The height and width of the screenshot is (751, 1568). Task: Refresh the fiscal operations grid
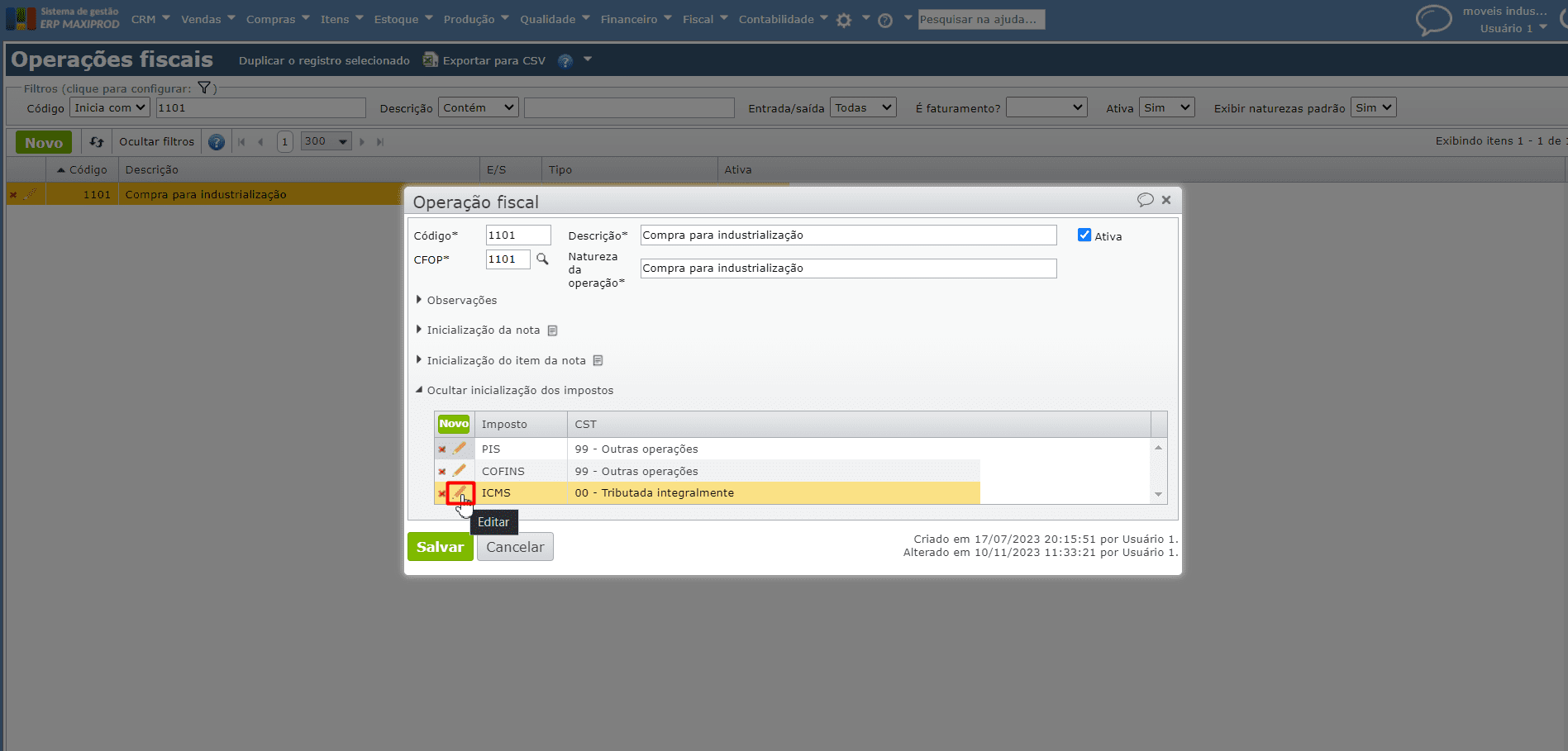coord(97,142)
